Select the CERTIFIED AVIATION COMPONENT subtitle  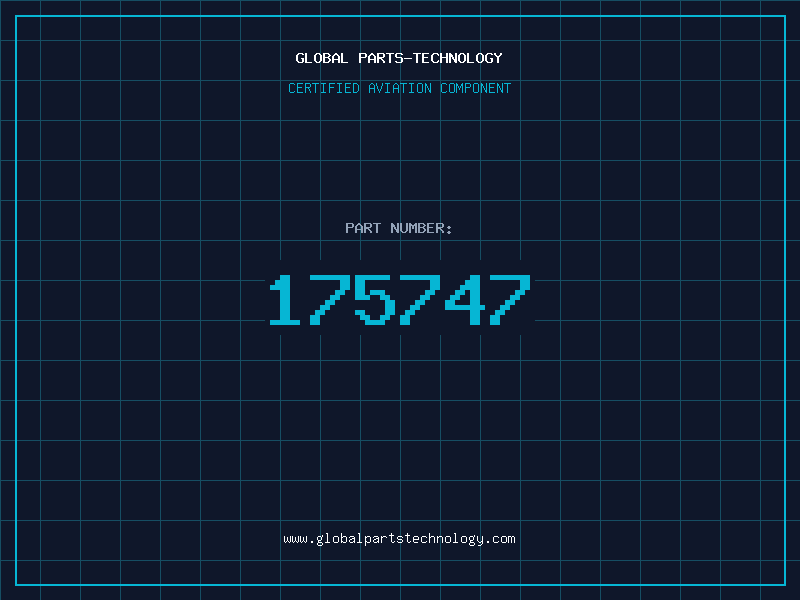399,88
